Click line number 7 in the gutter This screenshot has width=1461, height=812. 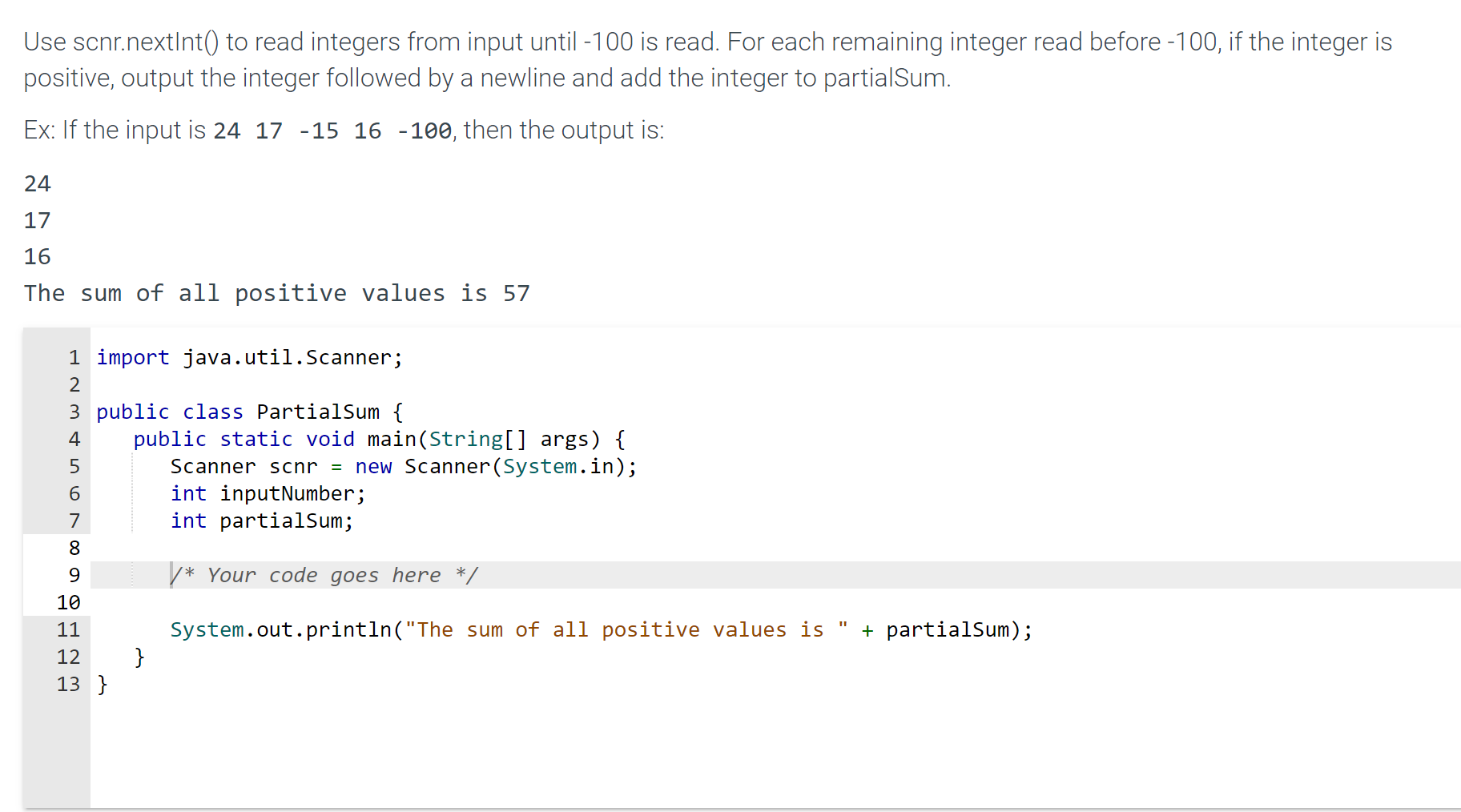pos(74,521)
